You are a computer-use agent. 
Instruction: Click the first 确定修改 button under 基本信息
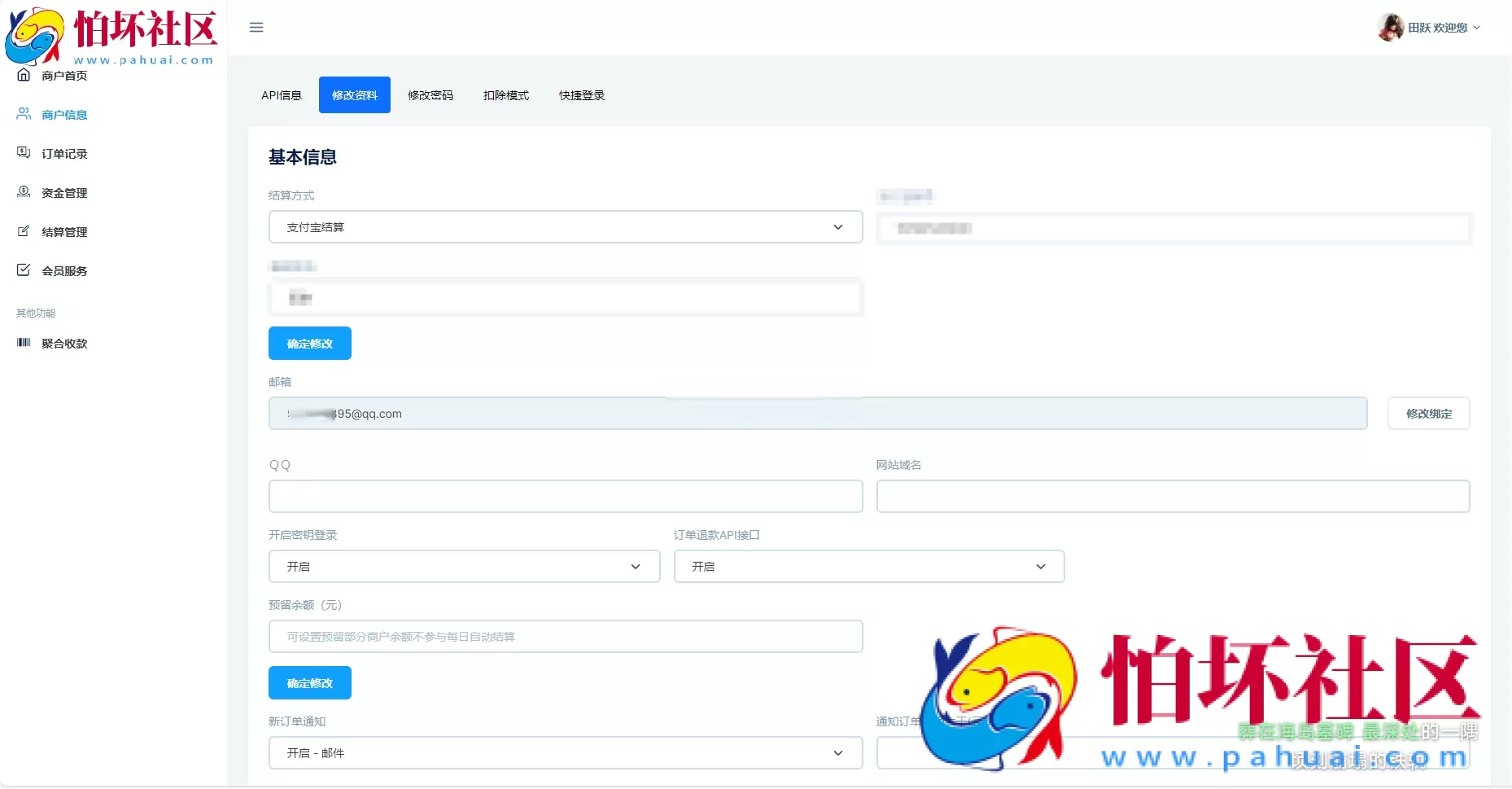(x=310, y=344)
